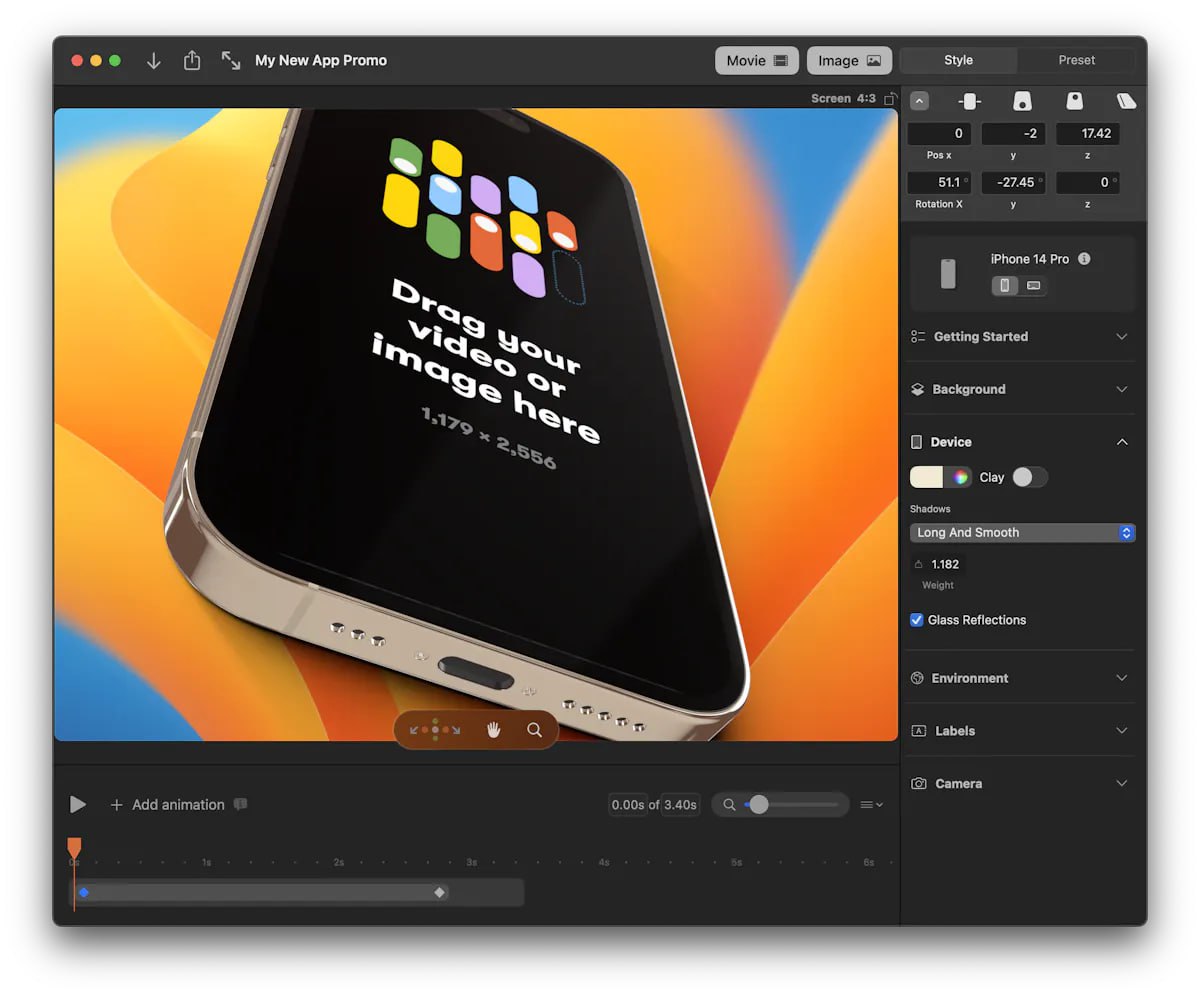Image resolution: width=1200 pixels, height=996 pixels.
Task: Expand the Camera section
Action: pyautogui.click(x=1020, y=784)
